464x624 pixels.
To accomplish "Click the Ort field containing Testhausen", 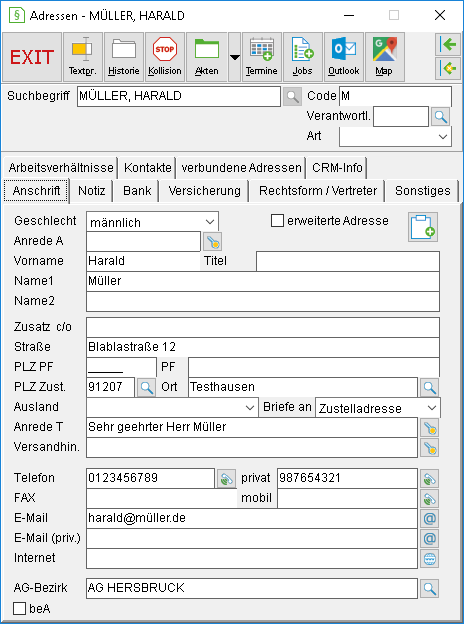I will click(x=303, y=387).
